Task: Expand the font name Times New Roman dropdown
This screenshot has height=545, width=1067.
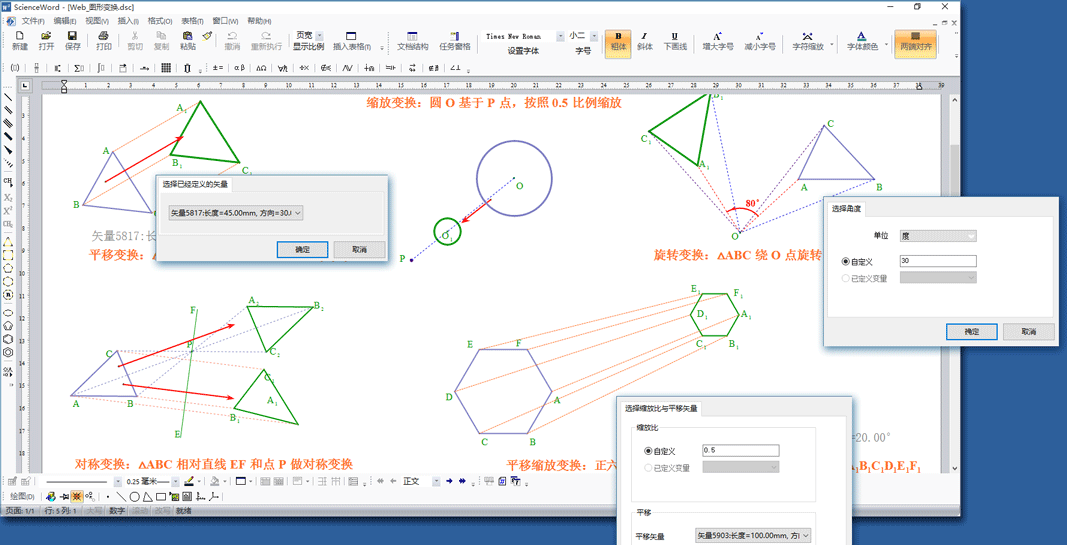Action: pyautogui.click(x=560, y=37)
